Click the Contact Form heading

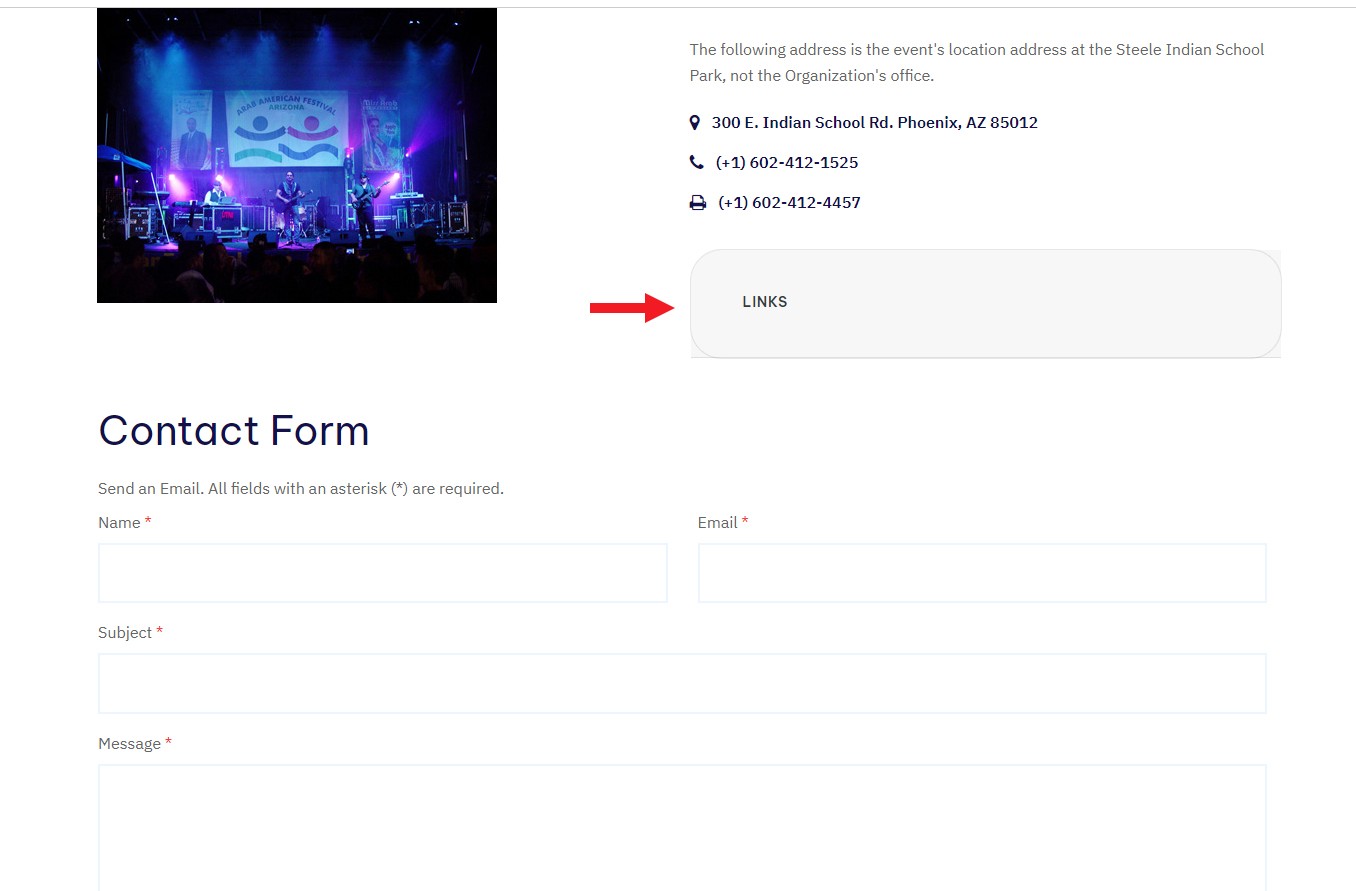(234, 431)
